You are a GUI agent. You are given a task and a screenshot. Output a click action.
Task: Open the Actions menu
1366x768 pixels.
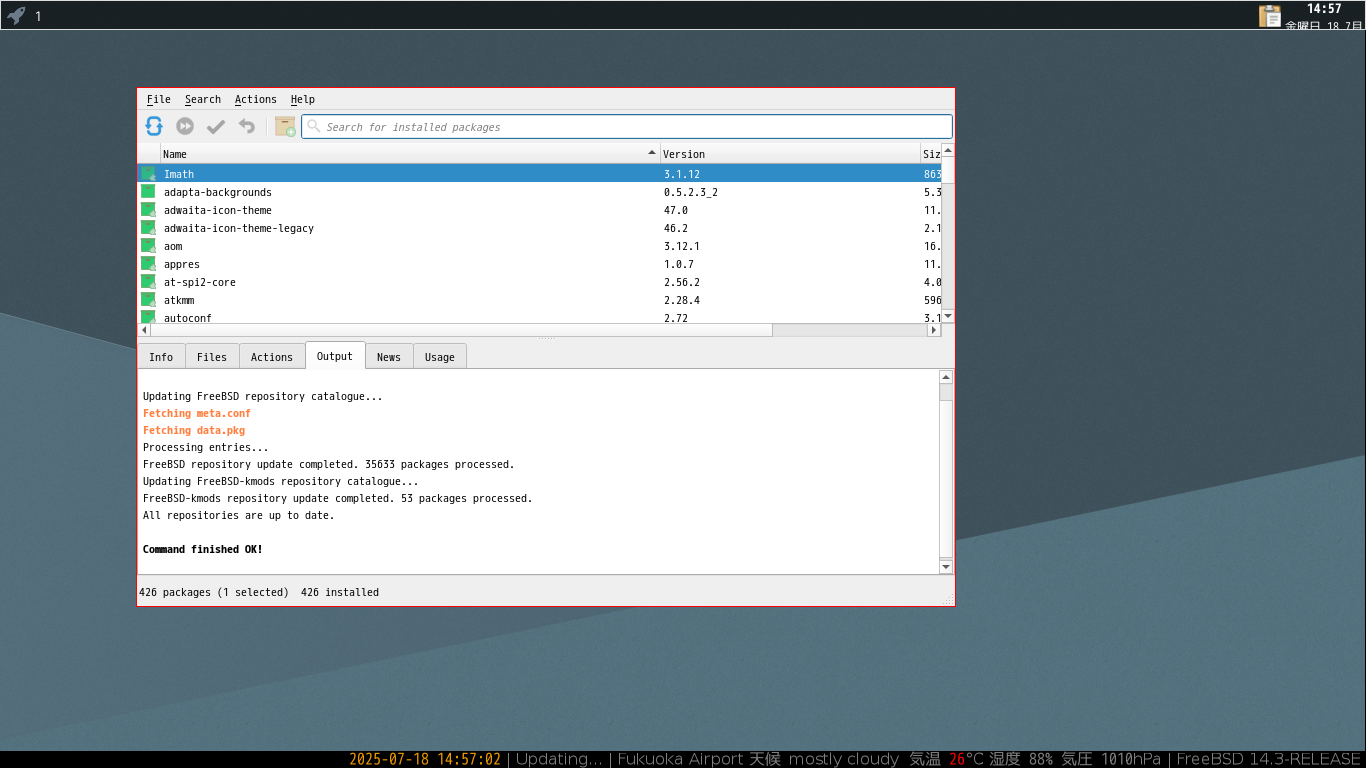[x=255, y=99]
